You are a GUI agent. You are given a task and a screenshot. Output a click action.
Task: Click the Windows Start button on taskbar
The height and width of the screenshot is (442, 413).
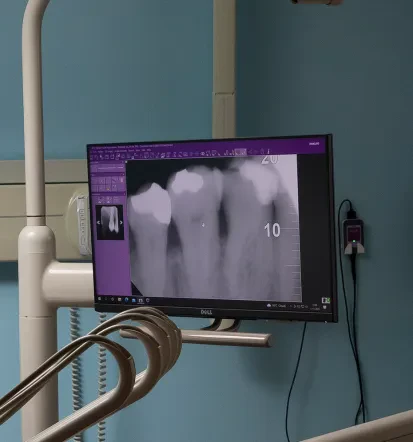tap(99, 299)
